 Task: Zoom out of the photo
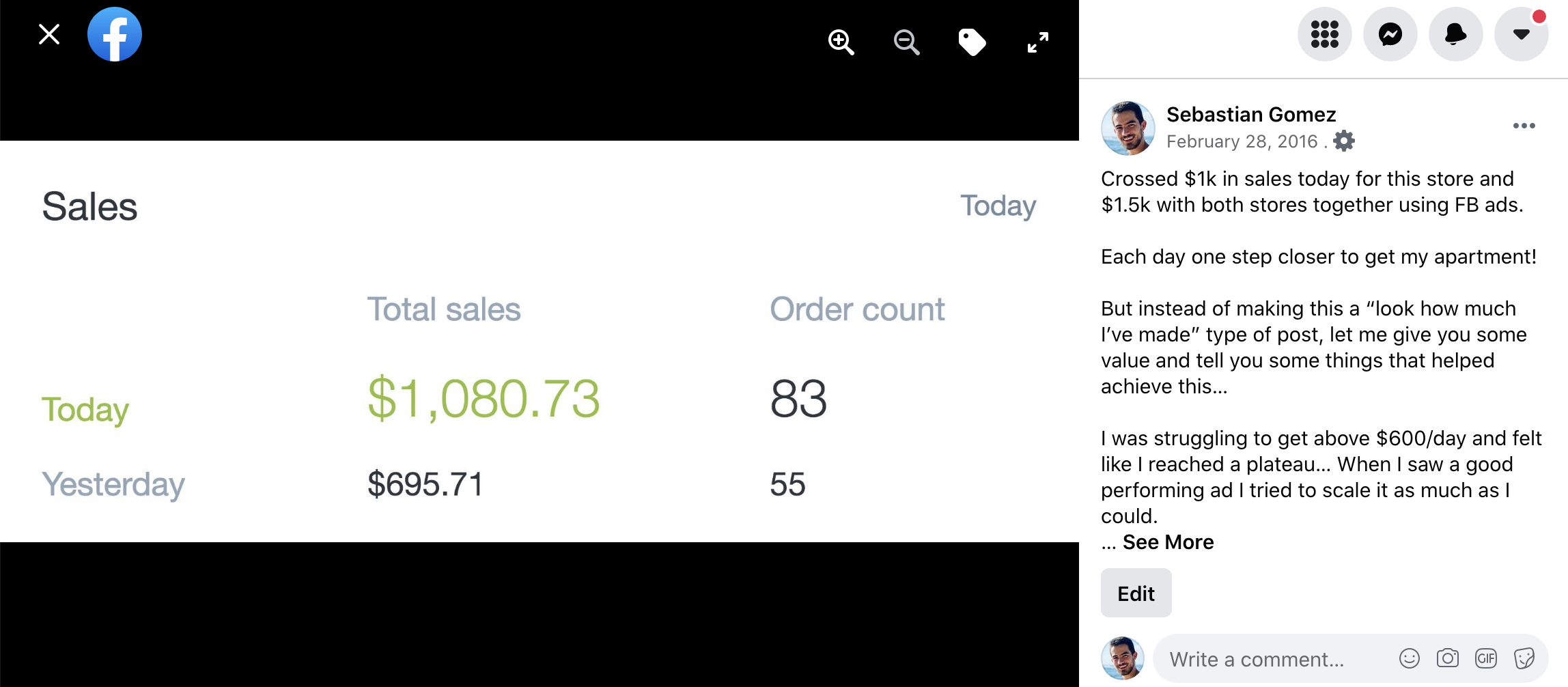click(x=906, y=42)
